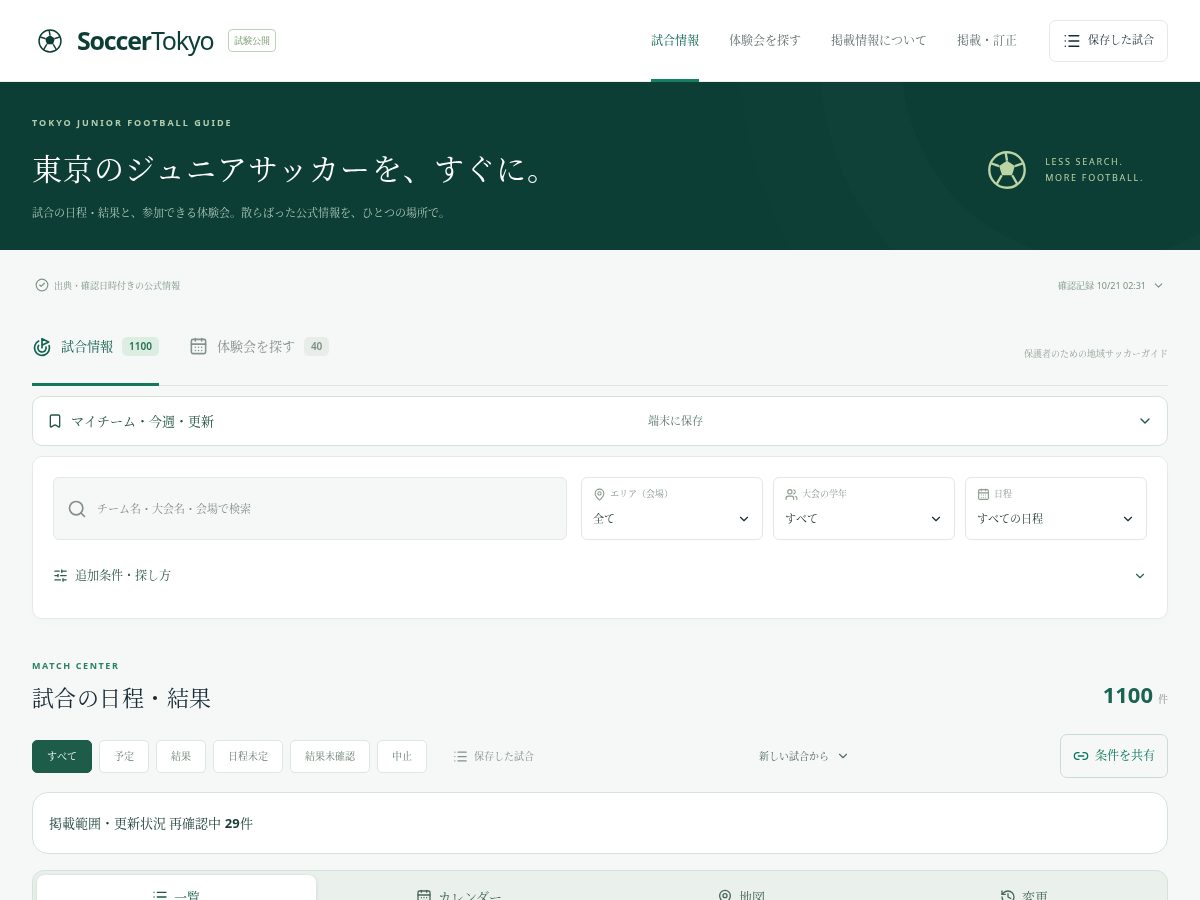Expand the マイチーム・今週・更新 panel chevron
1200x900 pixels.
1145,421
